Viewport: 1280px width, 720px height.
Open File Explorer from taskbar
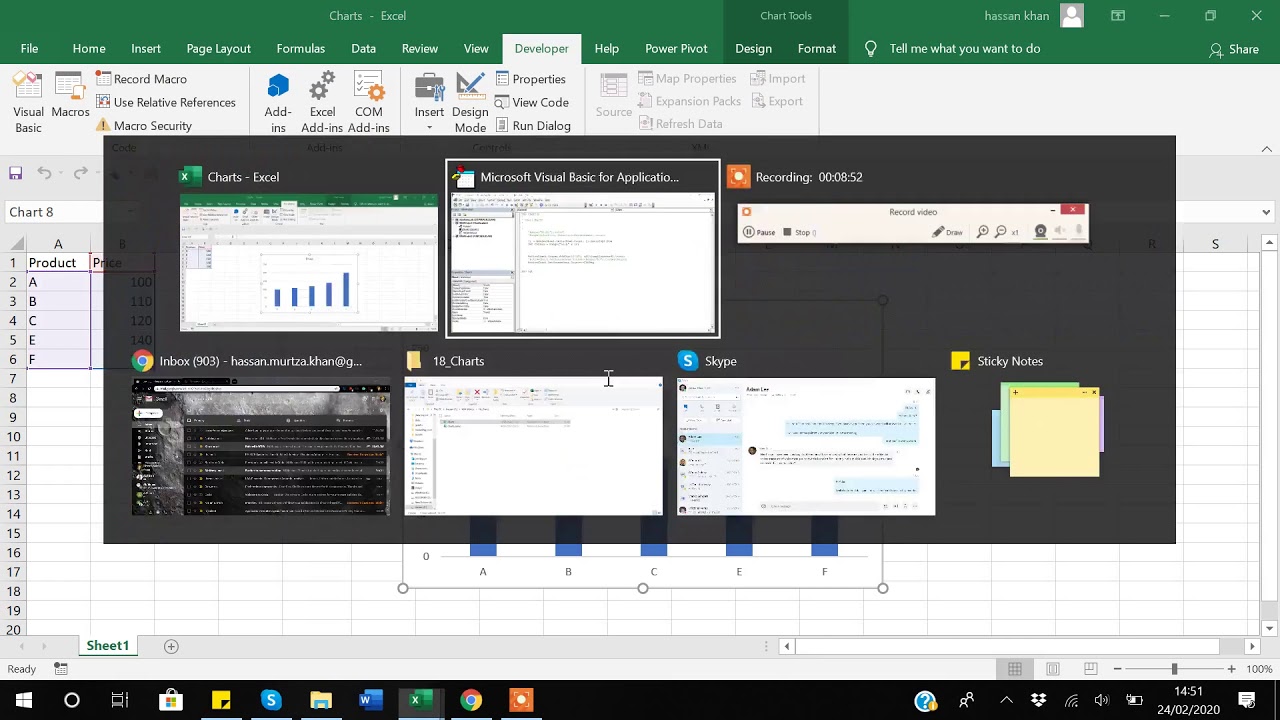pos(321,700)
